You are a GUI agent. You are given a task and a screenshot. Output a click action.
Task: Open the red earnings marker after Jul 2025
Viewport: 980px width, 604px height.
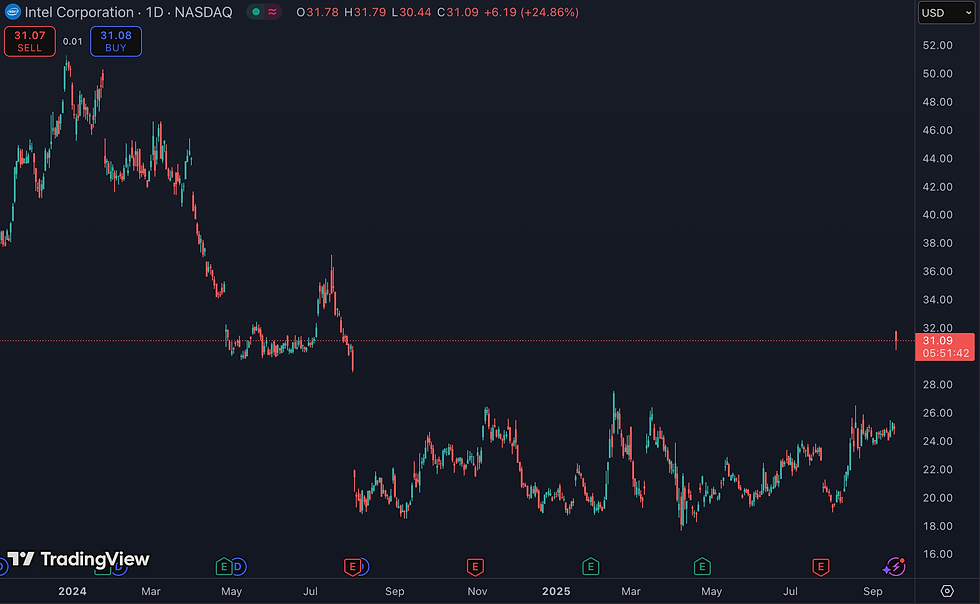coord(820,567)
